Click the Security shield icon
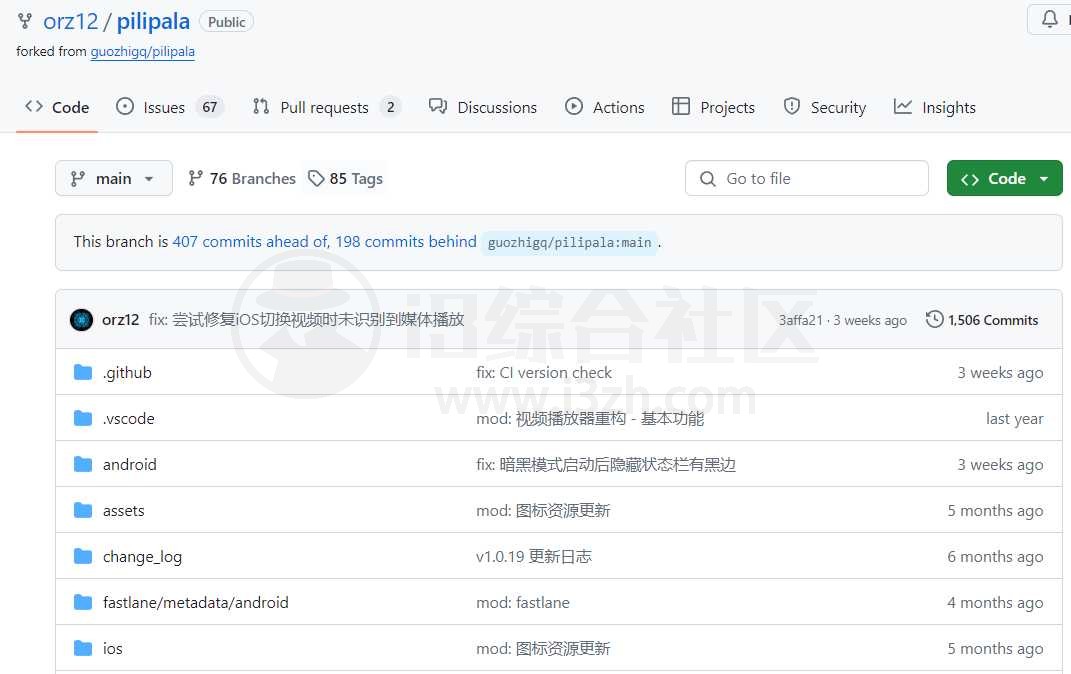 [792, 107]
